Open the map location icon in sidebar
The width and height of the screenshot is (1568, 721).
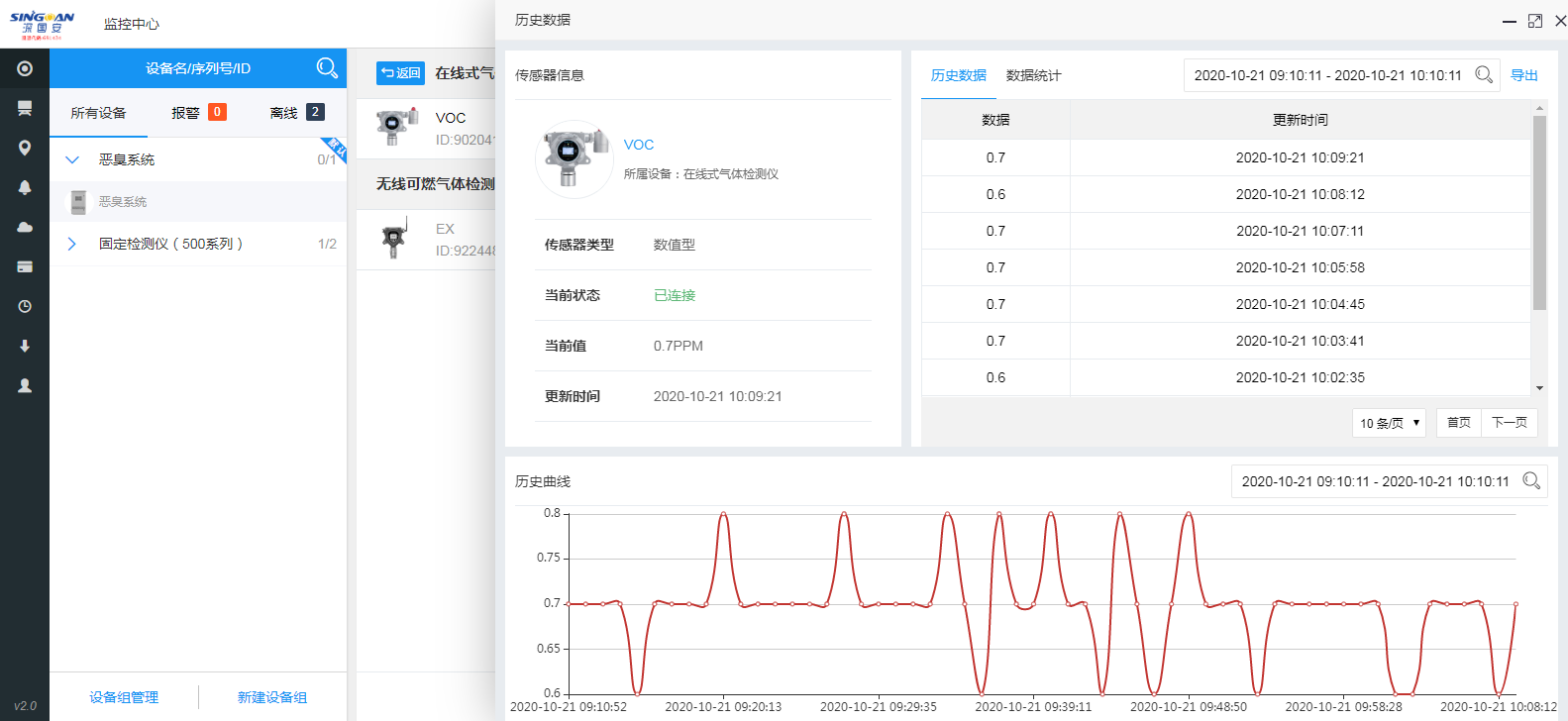click(x=25, y=148)
